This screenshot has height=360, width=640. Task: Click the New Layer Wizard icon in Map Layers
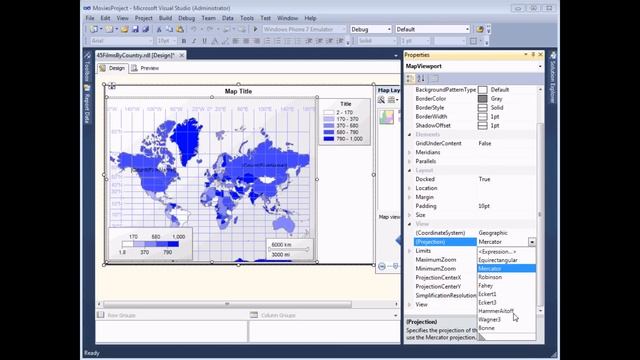(381, 100)
